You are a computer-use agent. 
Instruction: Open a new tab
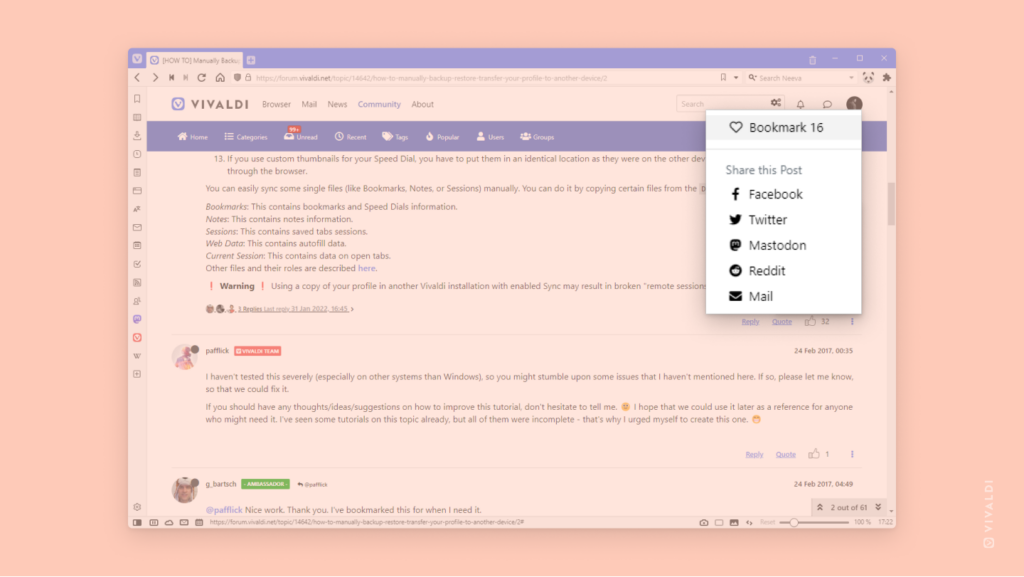click(251, 60)
